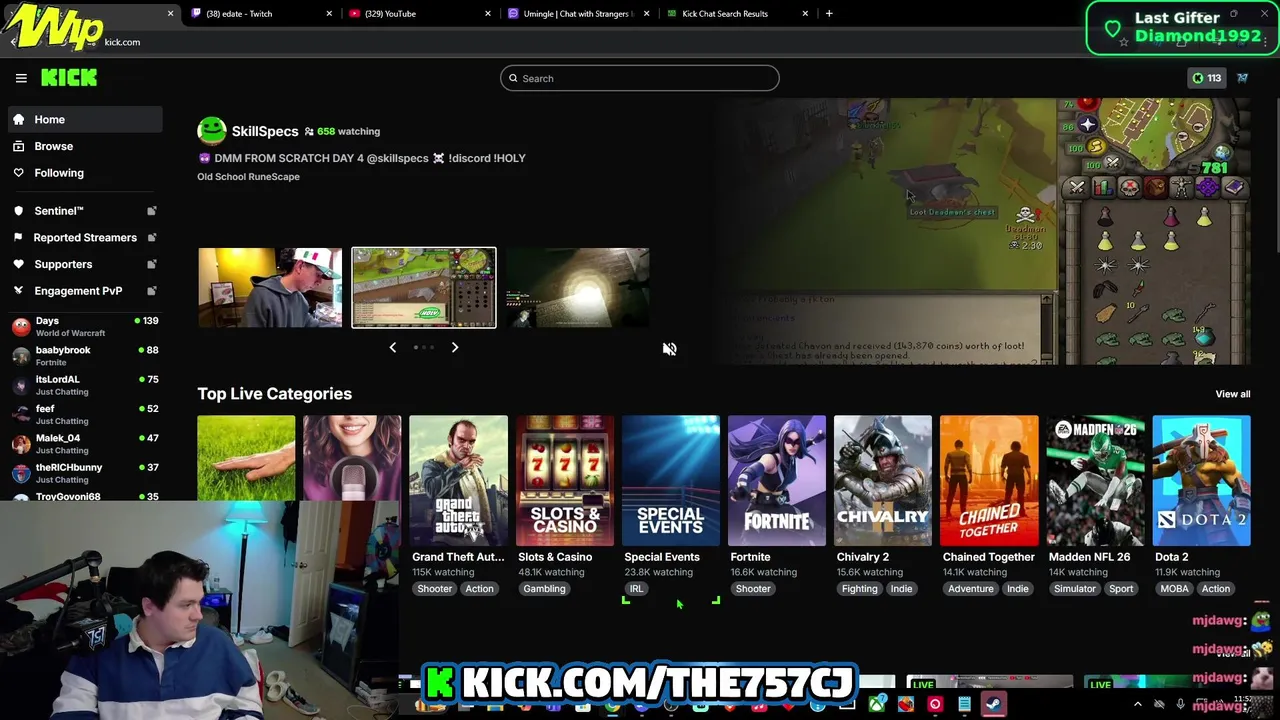Click Shooter tag under Fortnite

[753, 589]
